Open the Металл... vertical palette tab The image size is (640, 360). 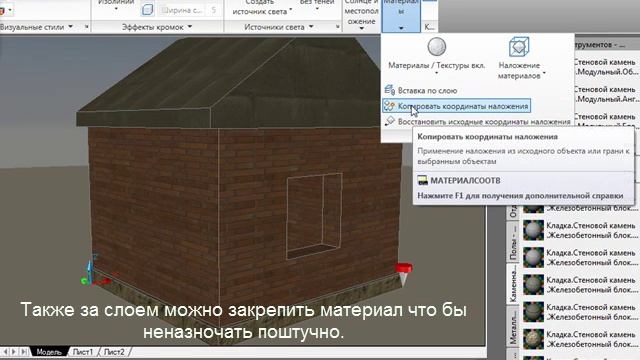[513, 326]
